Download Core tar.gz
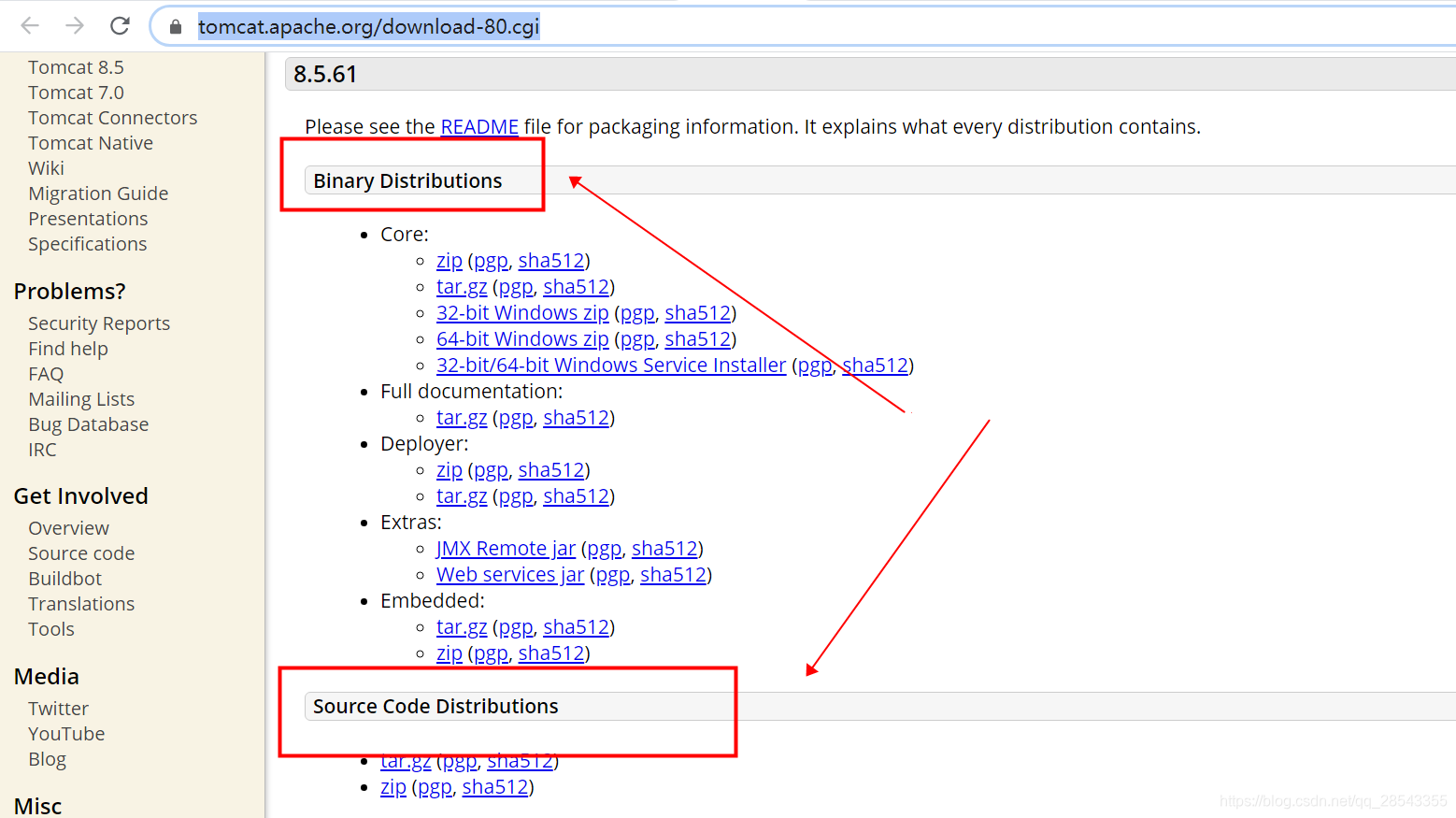The height and width of the screenshot is (818, 1456). tap(462, 287)
